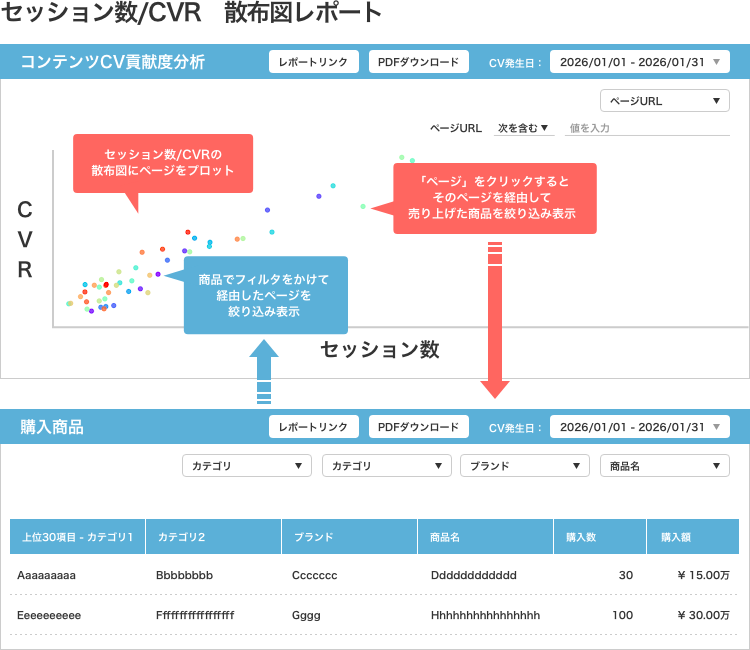Click the 購入数 column header
This screenshot has width=750, height=650.
click(x=600, y=537)
